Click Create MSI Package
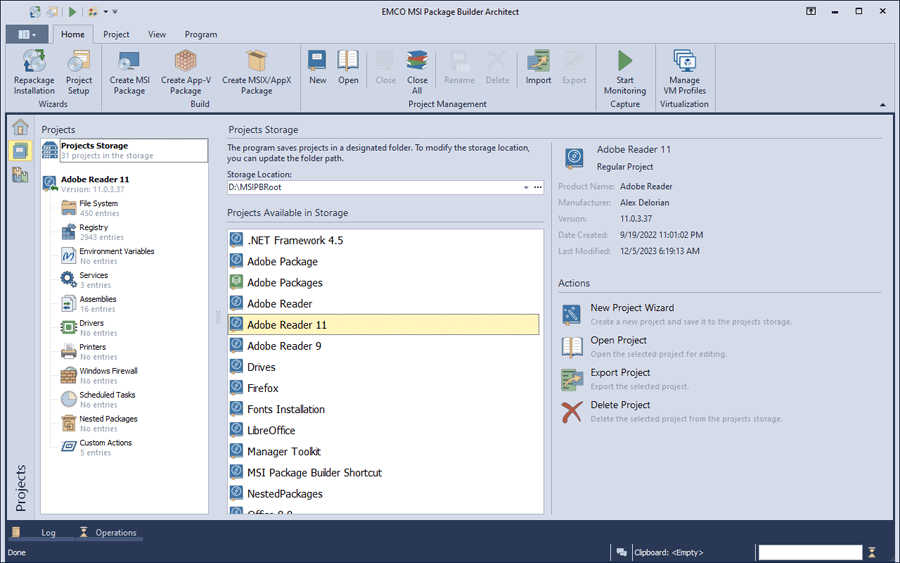 pos(129,72)
